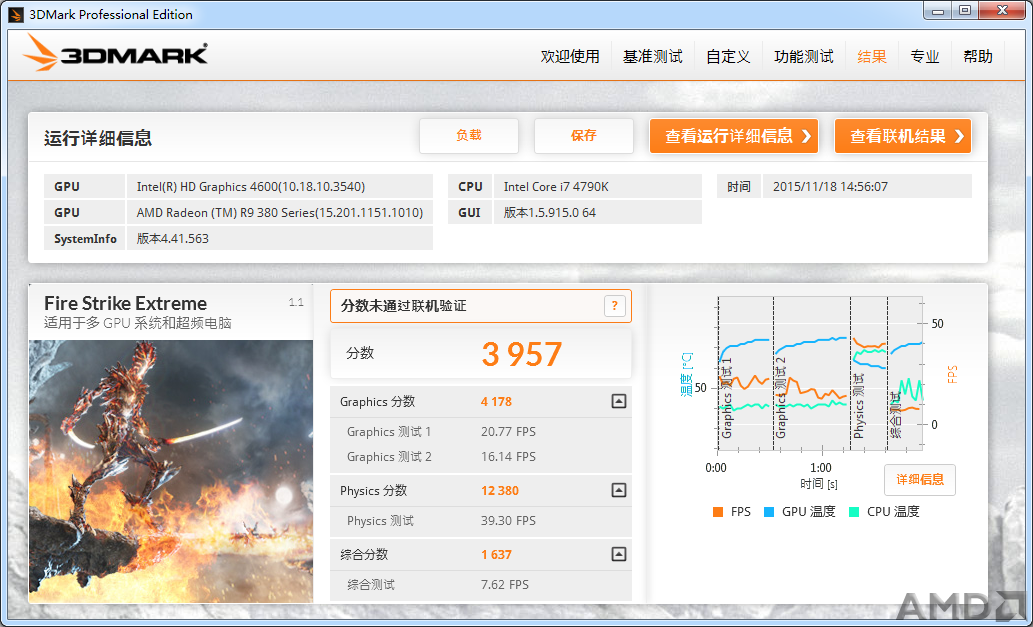Click the combined score 1 637
1033x627 pixels.
496,555
